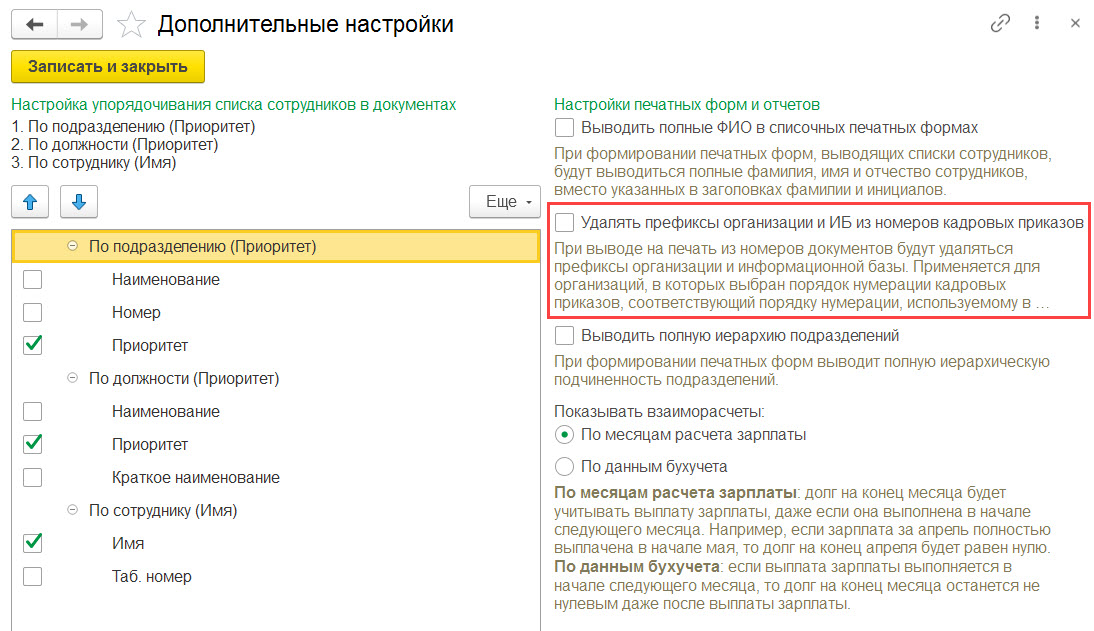
Task: Select the Краткое наименование tree row
Action: 276,477
